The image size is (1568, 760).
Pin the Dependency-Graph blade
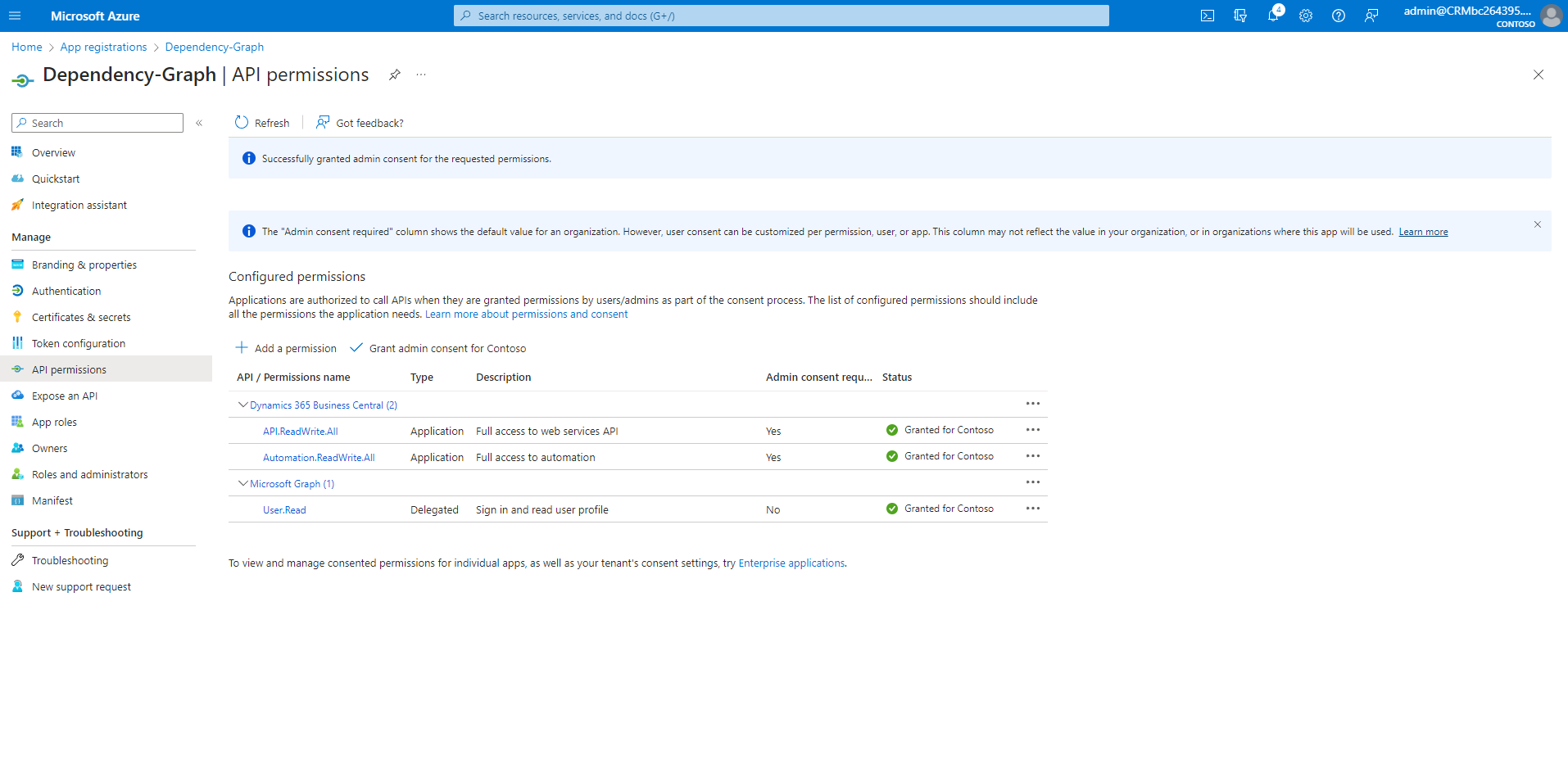[395, 75]
